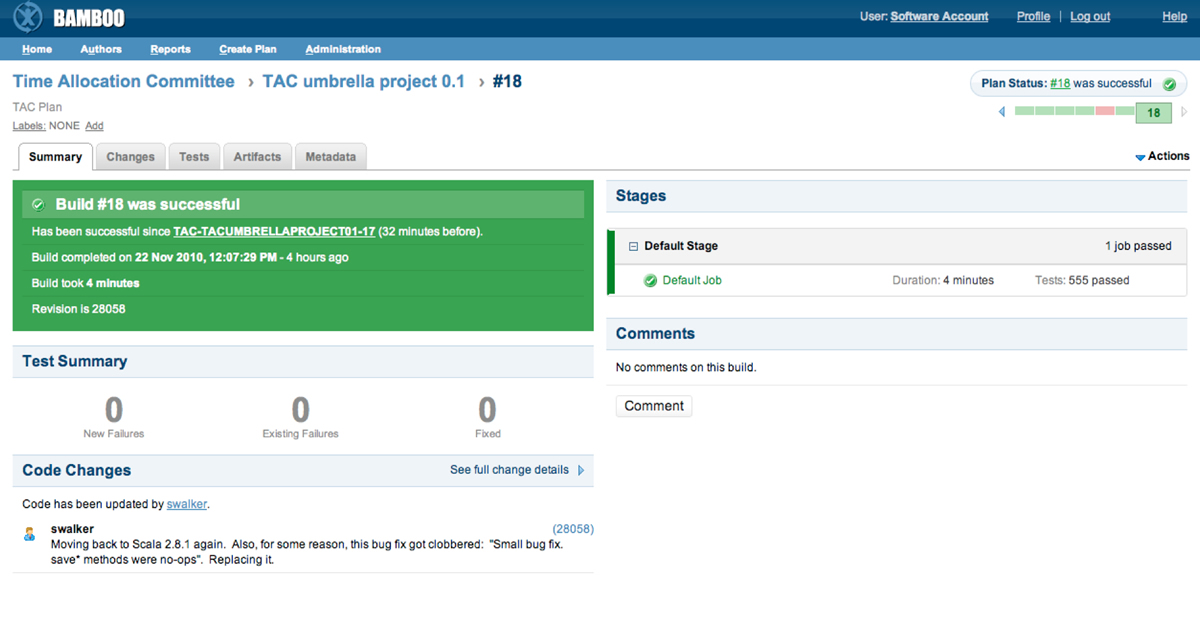This screenshot has width=1200, height=624.
Task: Click the Existing Failures count
Action: (300, 410)
